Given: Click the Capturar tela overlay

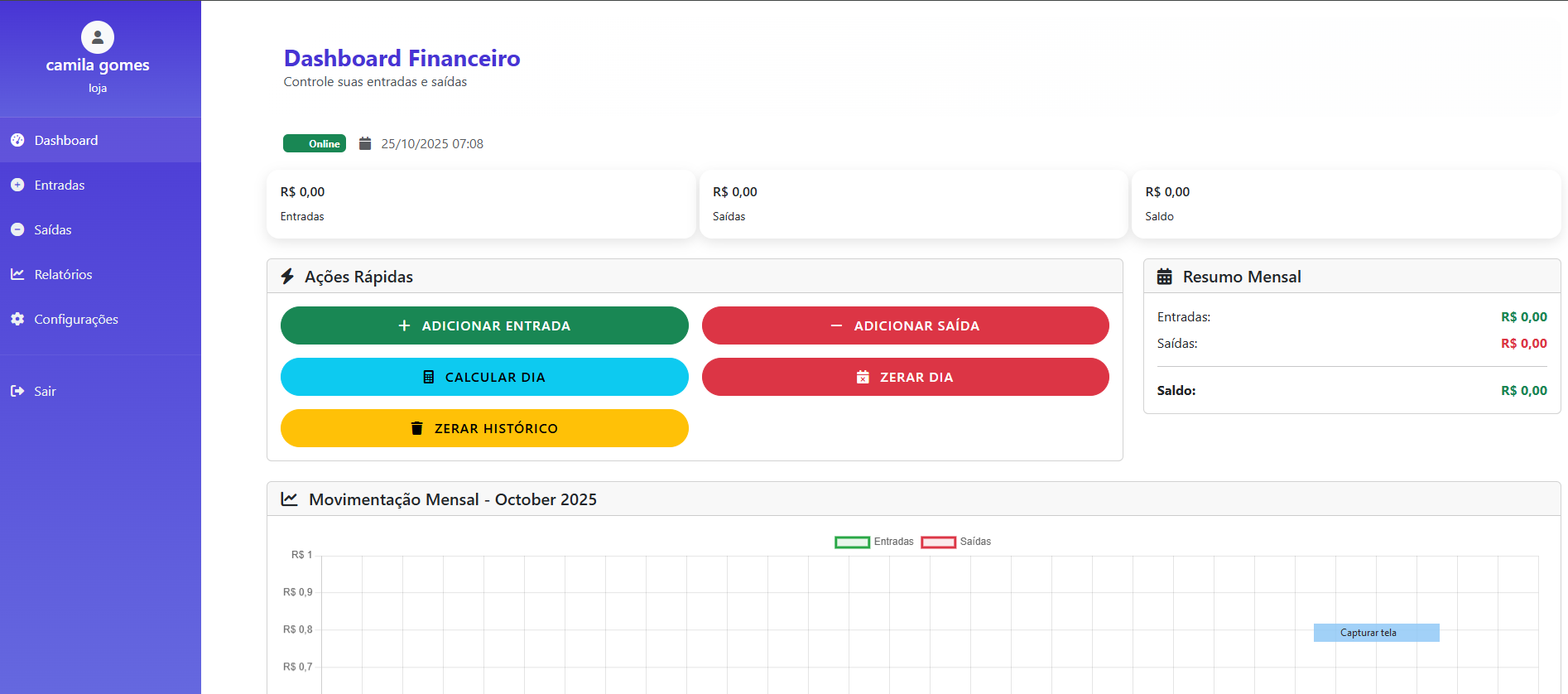Looking at the screenshot, I should (1376, 633).
